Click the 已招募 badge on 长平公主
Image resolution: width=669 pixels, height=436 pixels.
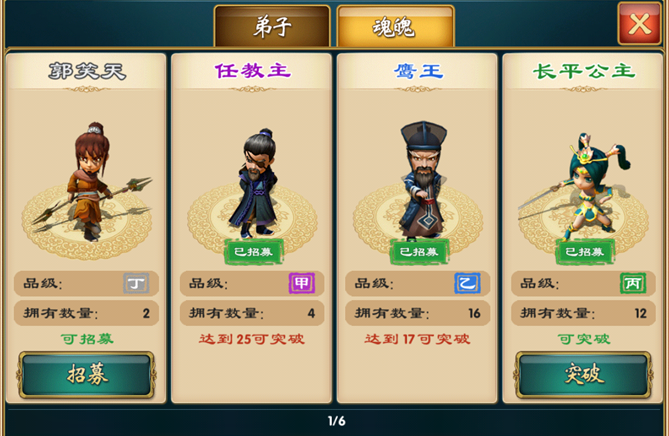(585, 252)
